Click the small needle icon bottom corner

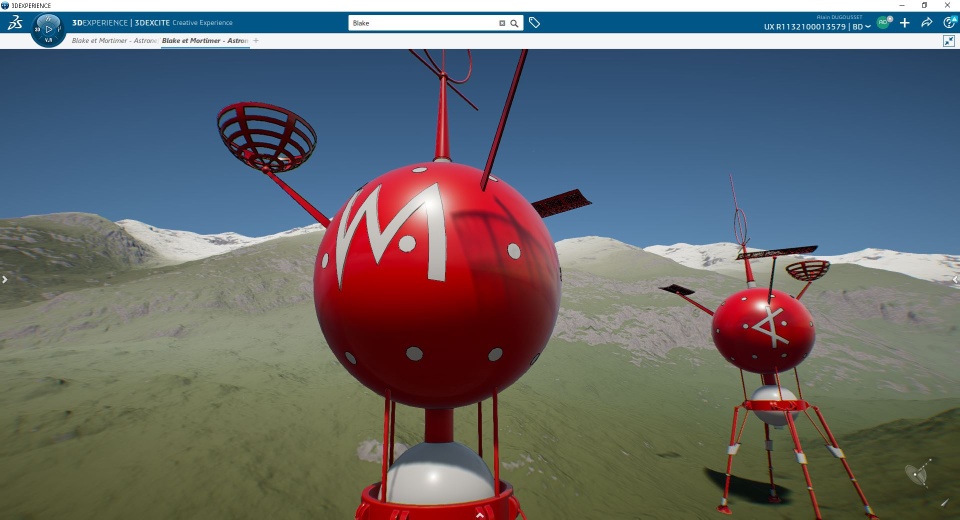click(x=944, y=502)
